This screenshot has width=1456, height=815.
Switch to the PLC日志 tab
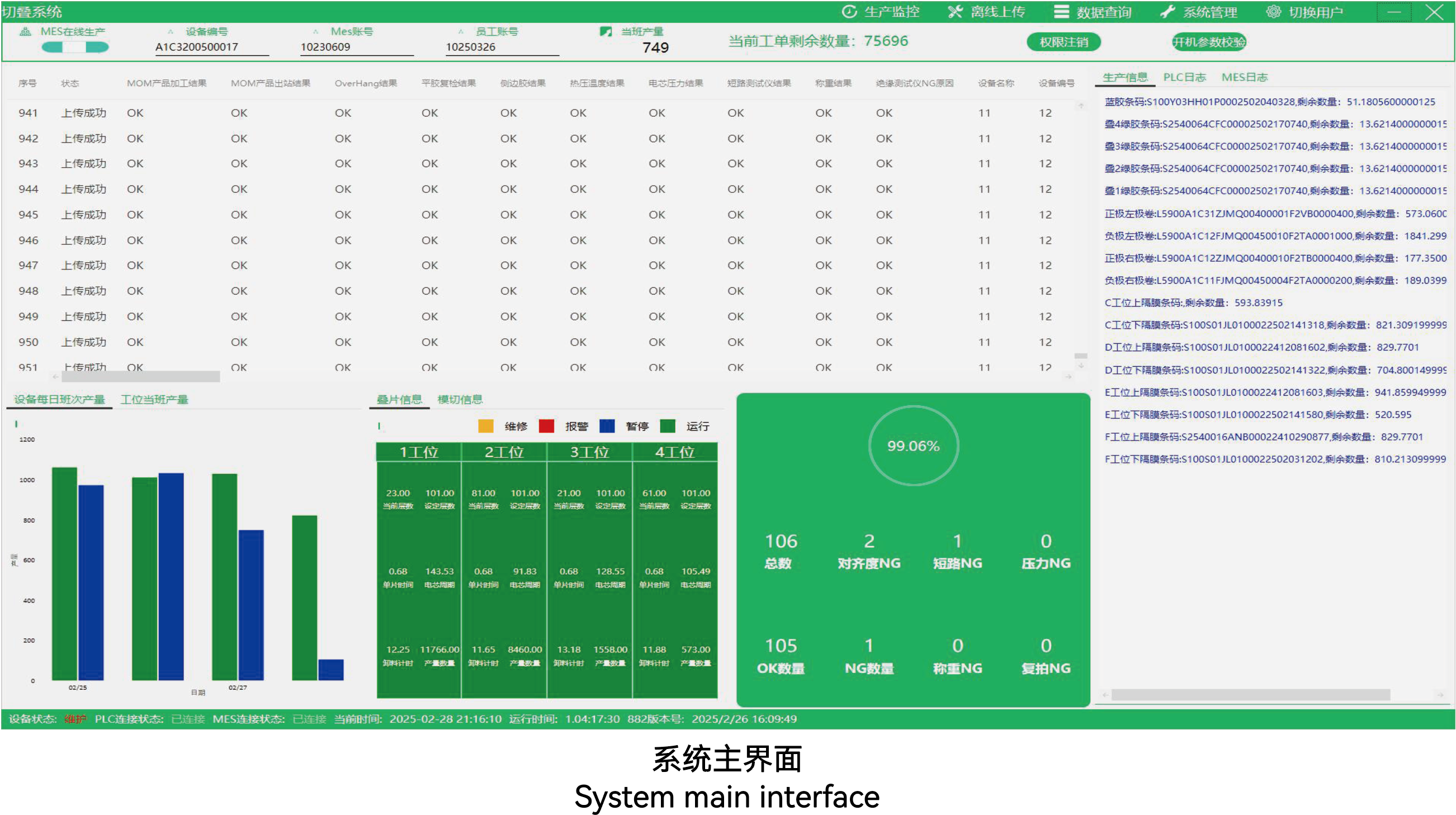coord(1184,78)
